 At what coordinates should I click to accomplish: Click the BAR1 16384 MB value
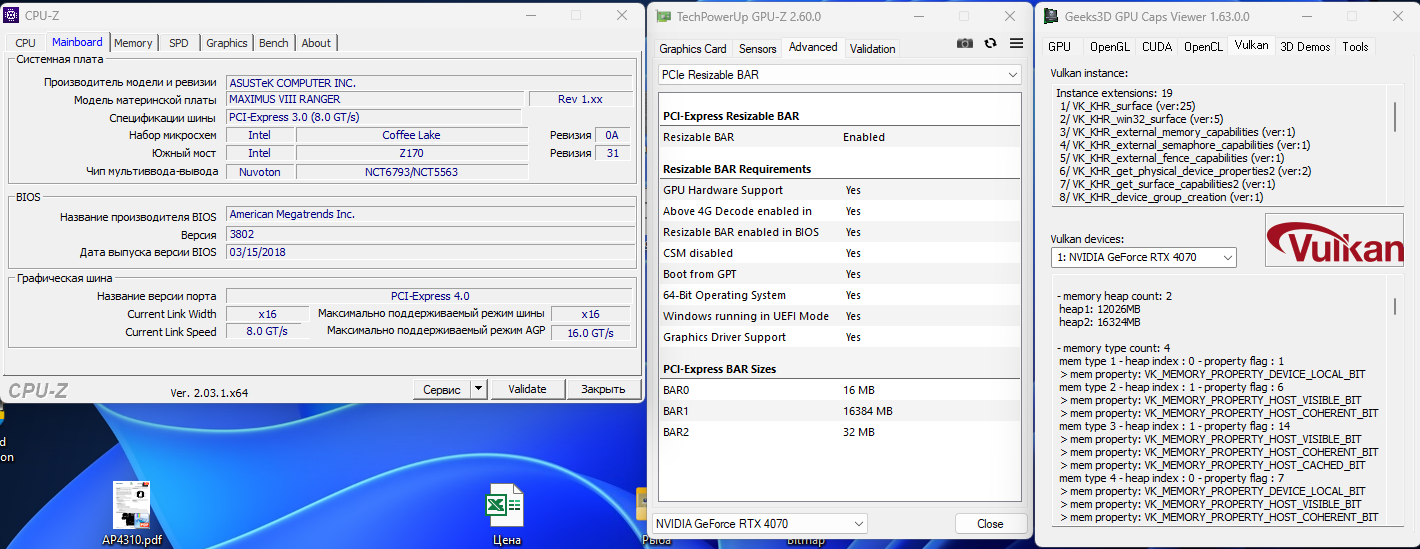click(868, 411)
